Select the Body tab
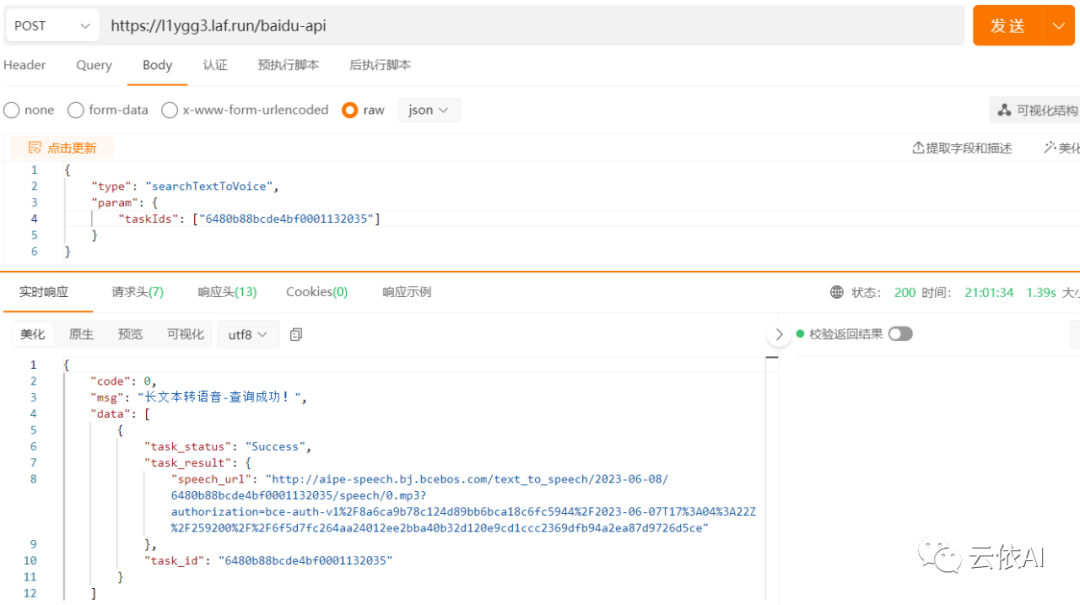The image size is (1080, 605). tap(157, 65)
